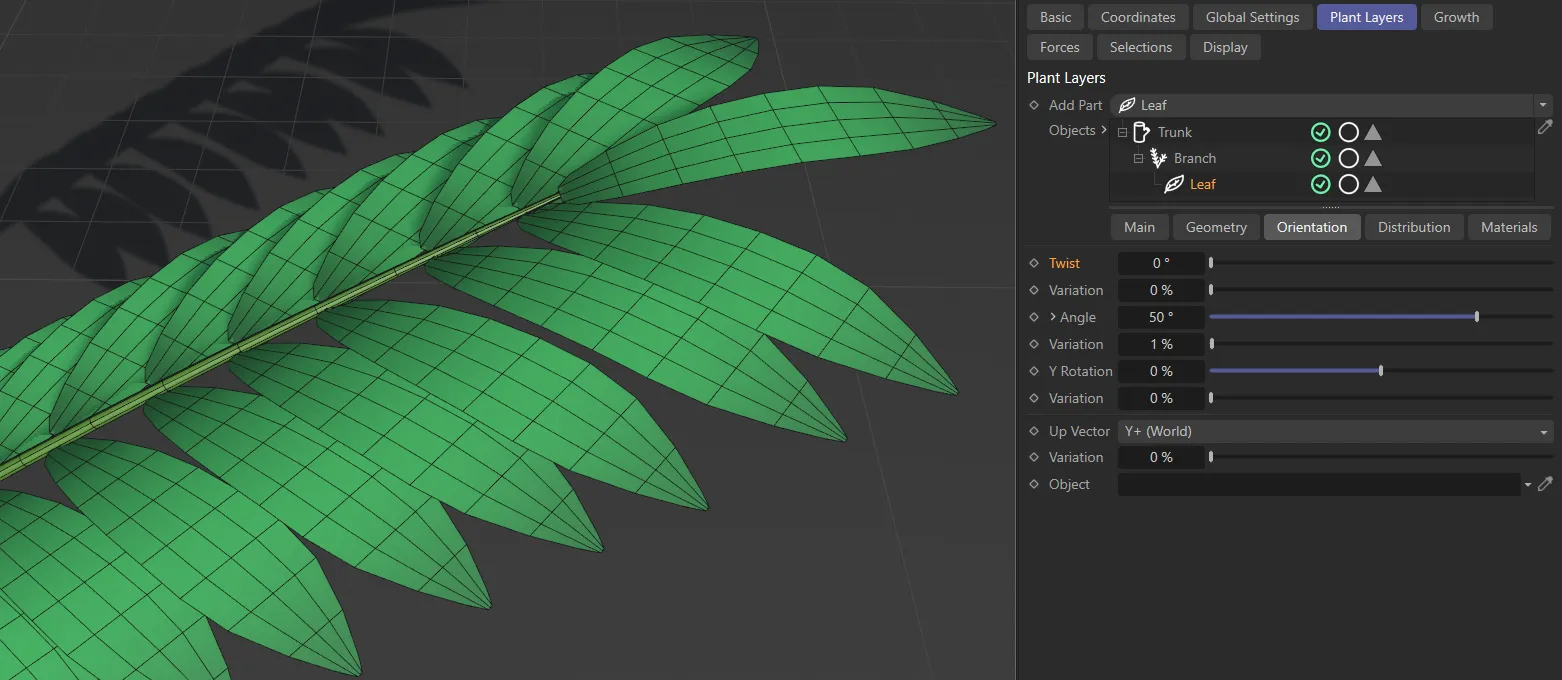Click the Branch layer icon in the tree
This screenshot has width=1562, height=680.
[1158, 157]
